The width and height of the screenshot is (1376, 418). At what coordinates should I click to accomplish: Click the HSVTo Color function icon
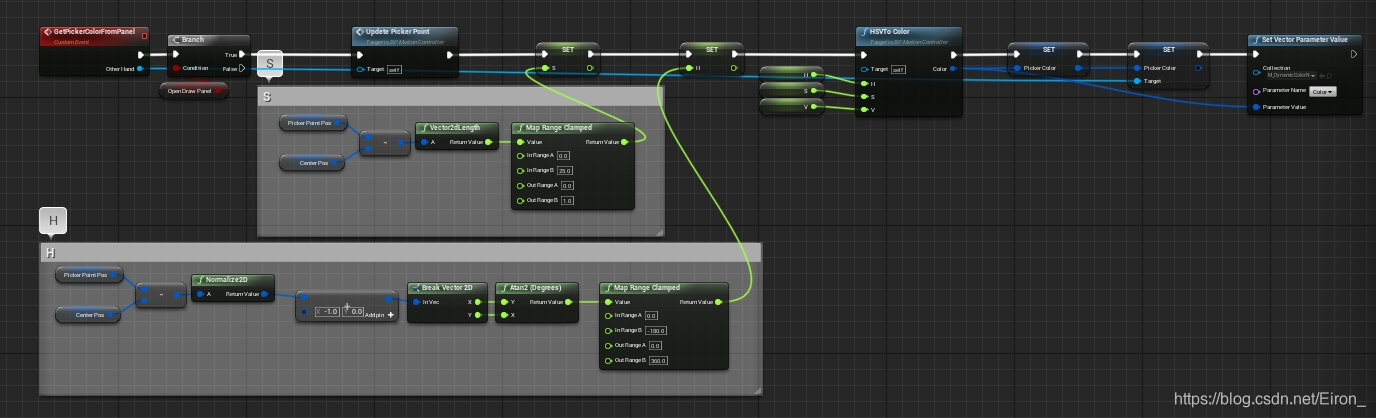[x=864, y=32]
